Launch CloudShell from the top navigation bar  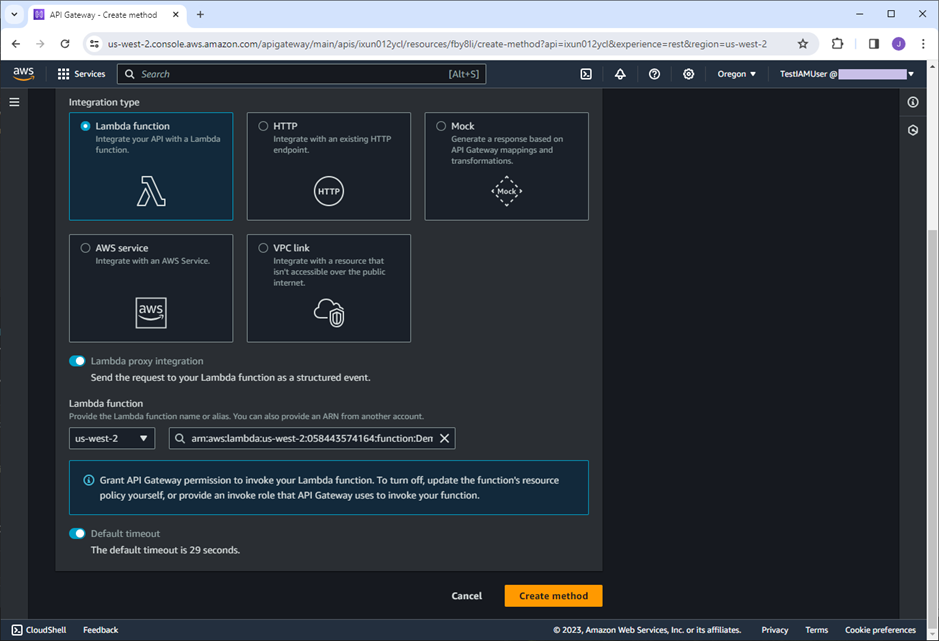point(586,74)
